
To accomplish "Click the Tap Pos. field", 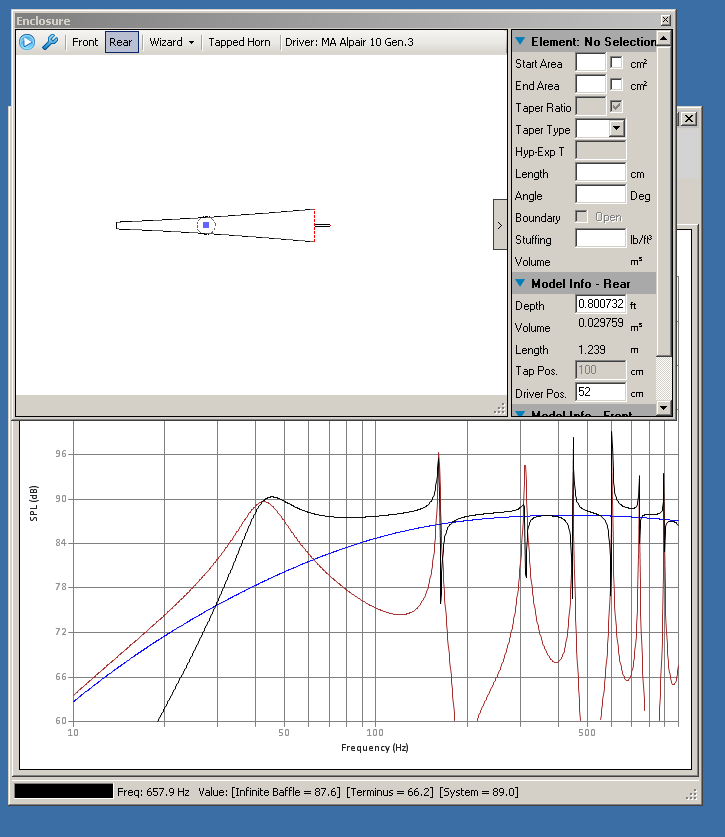I will point(601,370).
